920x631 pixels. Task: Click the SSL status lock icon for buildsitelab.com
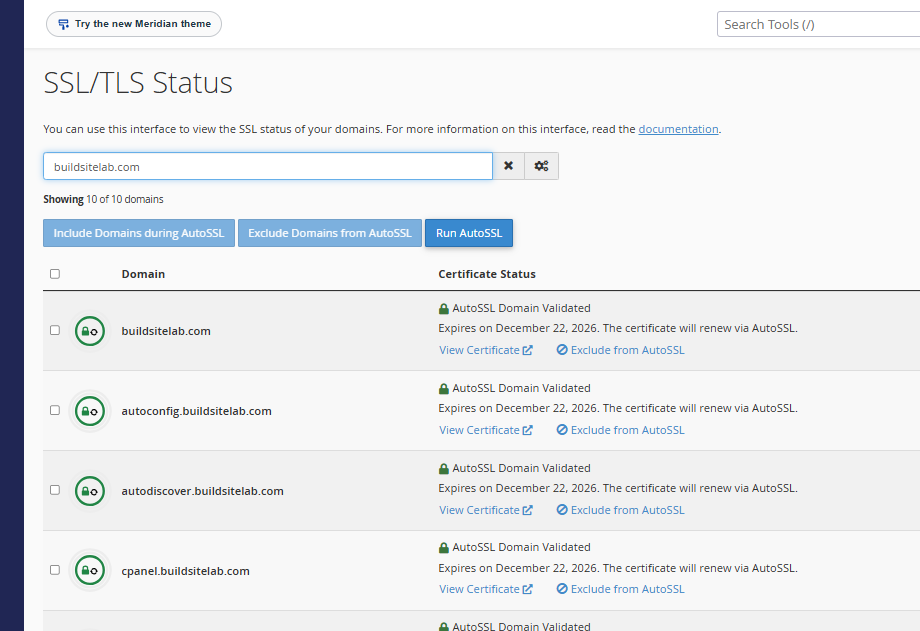[90, 331]
